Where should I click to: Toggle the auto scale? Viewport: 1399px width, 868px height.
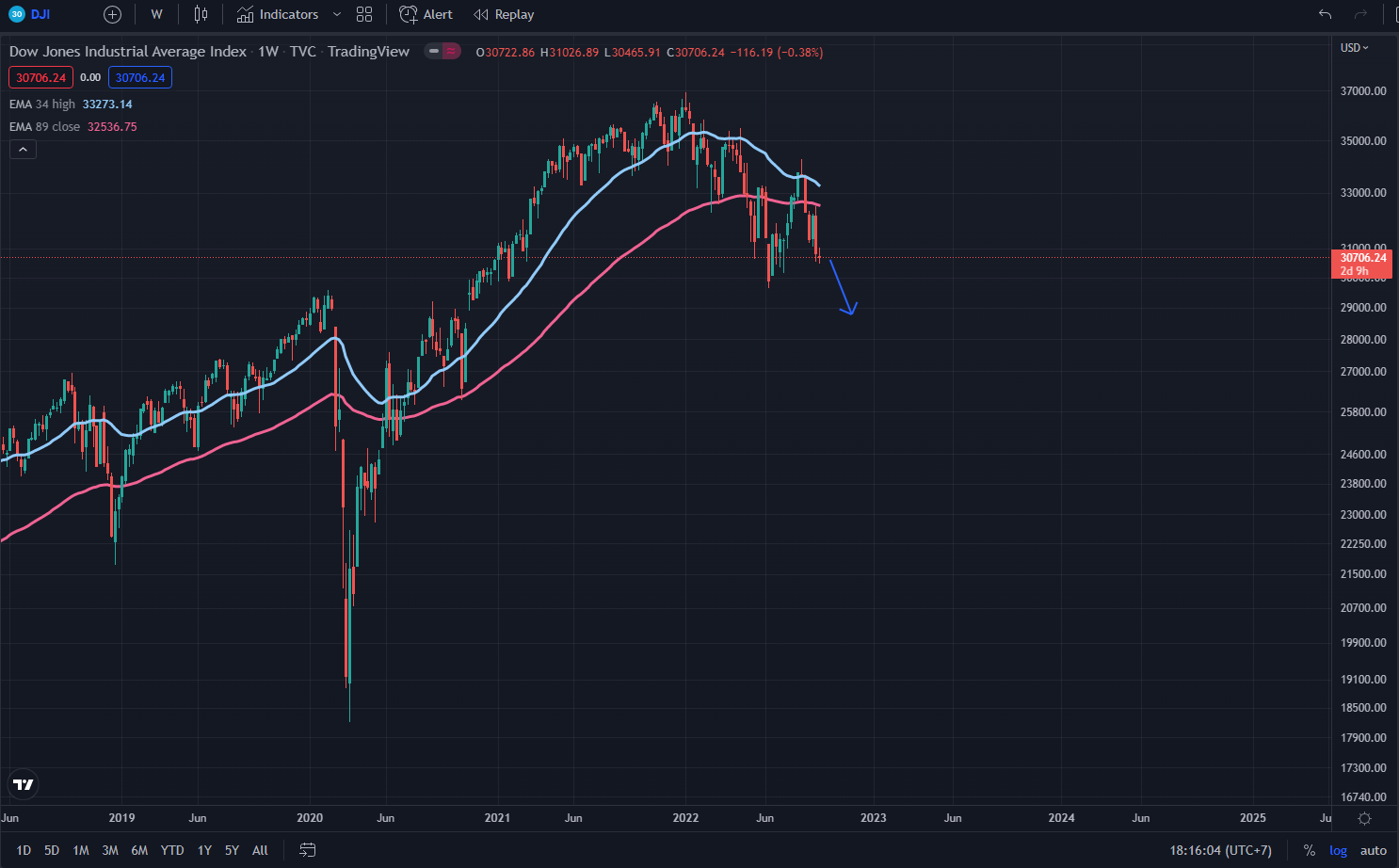click(1374, 850)
